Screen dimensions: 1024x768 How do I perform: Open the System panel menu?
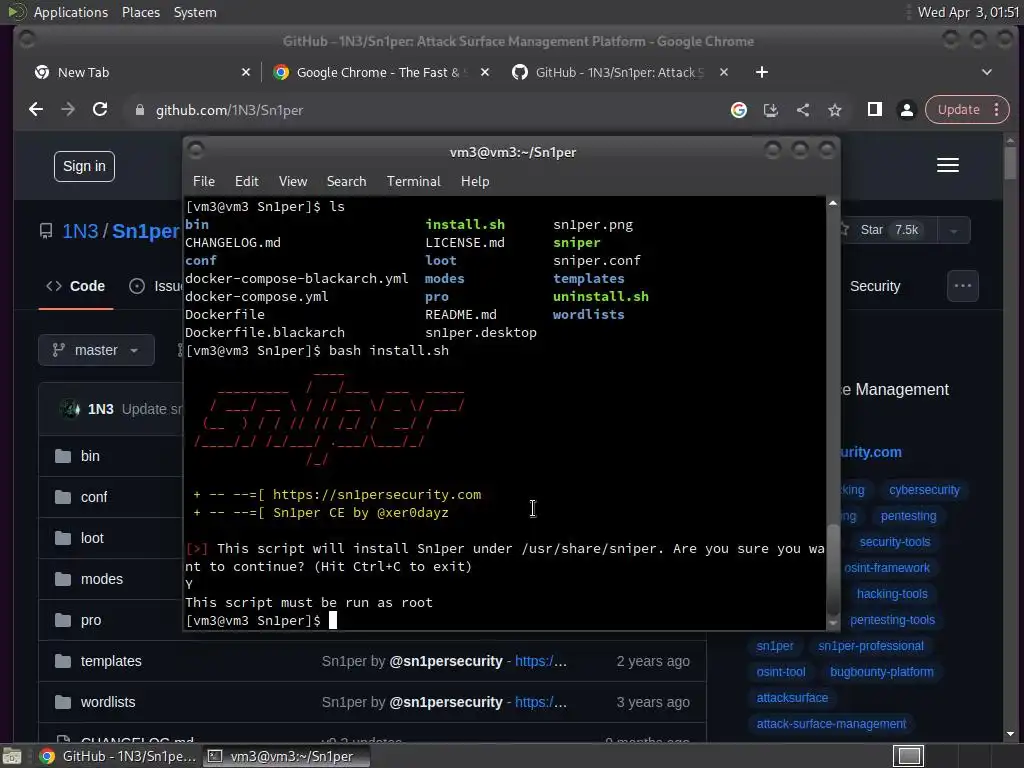coord(195,12)
